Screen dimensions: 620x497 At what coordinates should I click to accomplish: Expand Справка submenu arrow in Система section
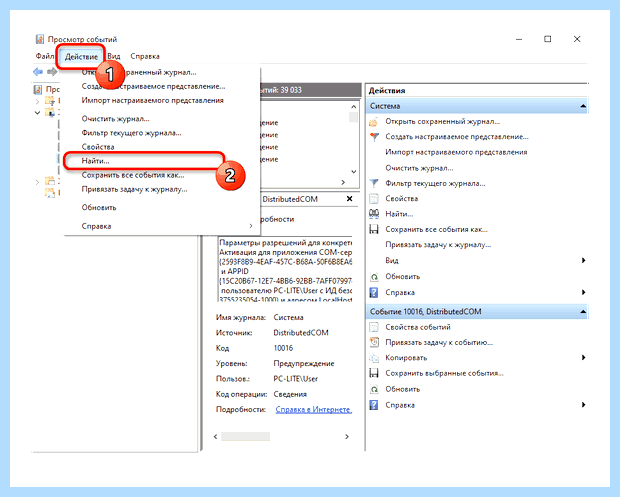click(583, 292)
